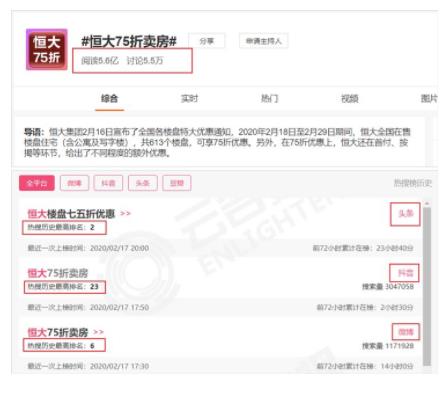Click the 热搜历史最高排名: 23 text
The image size is (448, 398).
tap(63, 287)
